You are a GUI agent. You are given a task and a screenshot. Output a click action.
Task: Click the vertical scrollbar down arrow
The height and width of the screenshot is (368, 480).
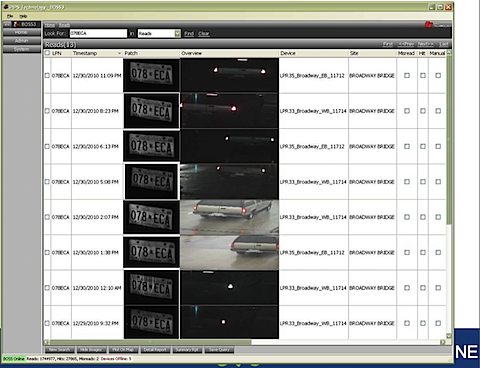(449, 336)
